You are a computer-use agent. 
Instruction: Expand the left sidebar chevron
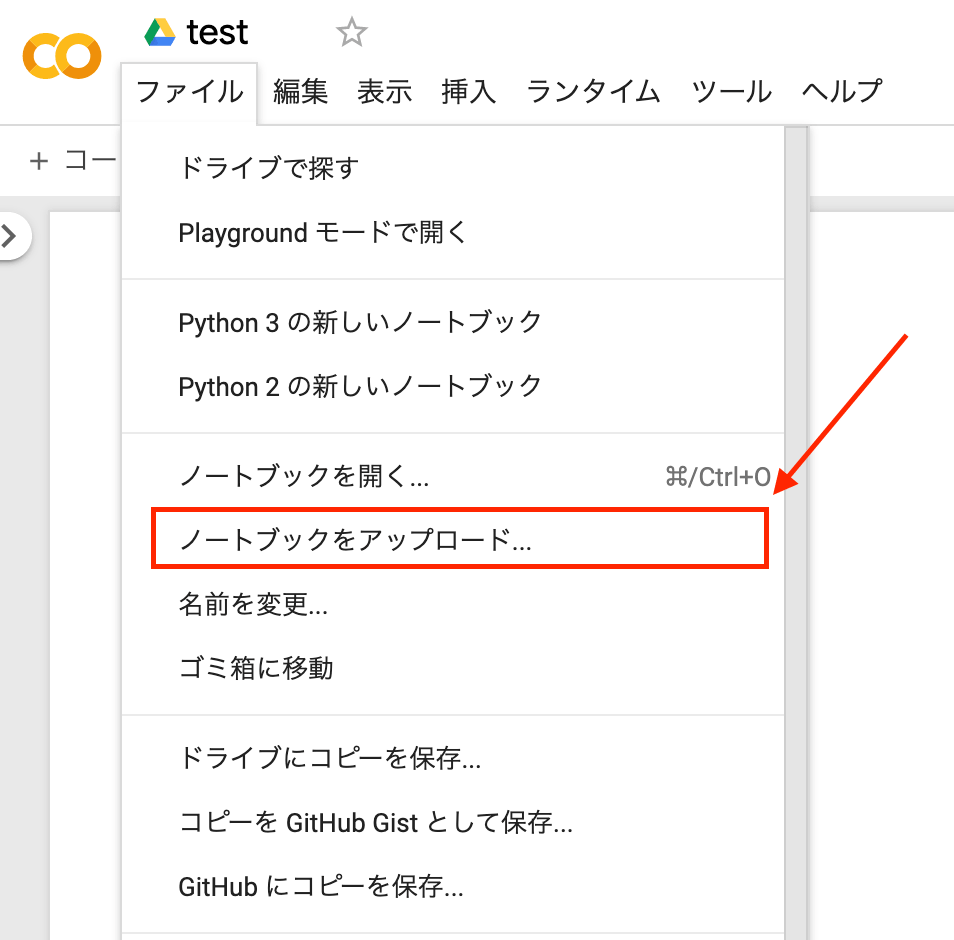point(11,236)
